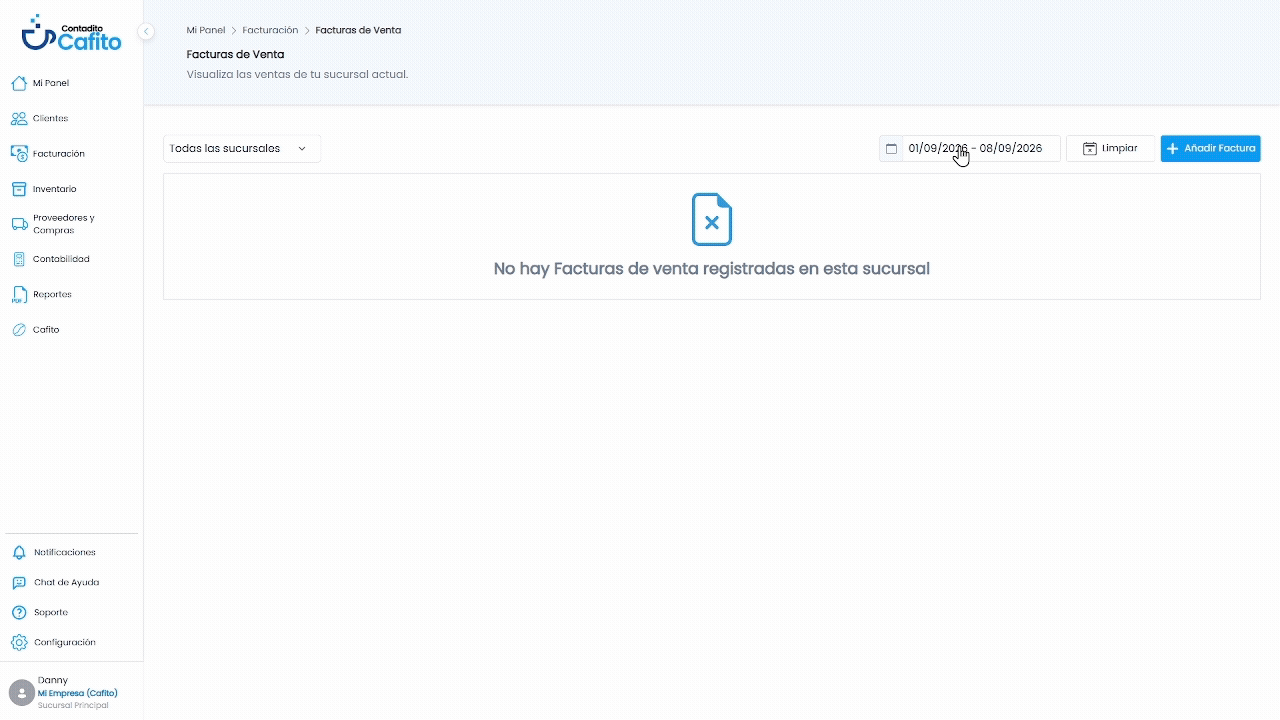Click the Clientes people icon

[19, 118]
